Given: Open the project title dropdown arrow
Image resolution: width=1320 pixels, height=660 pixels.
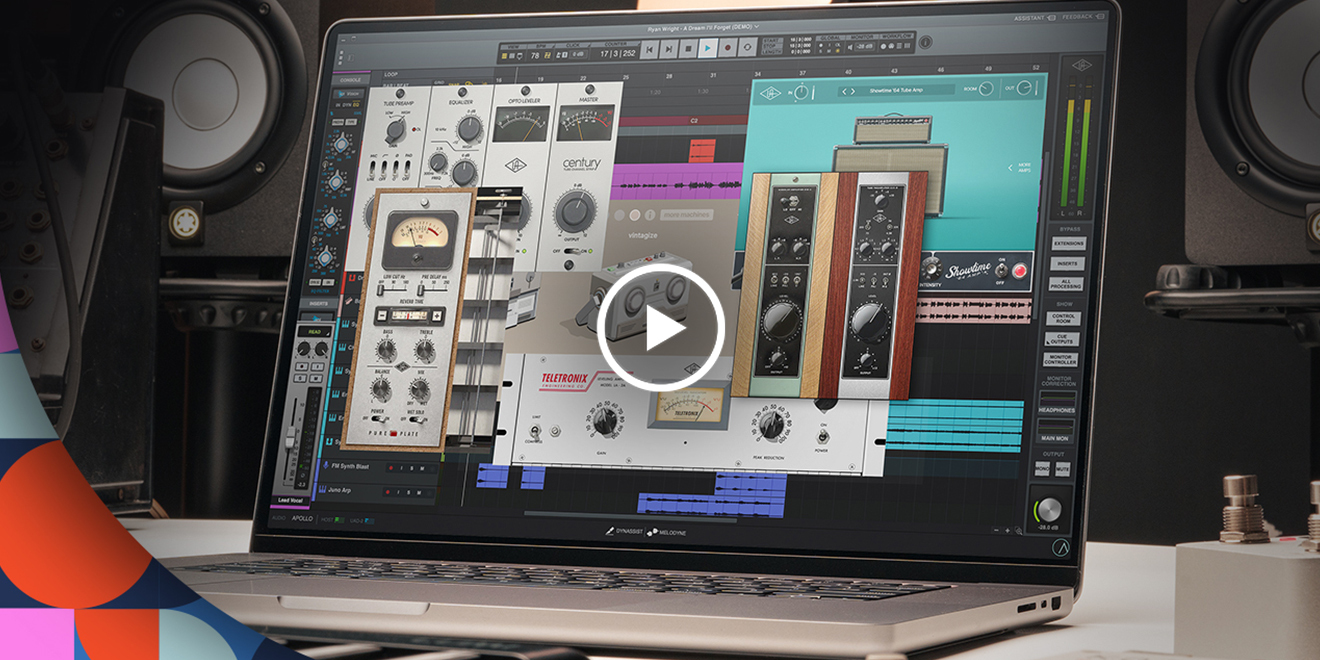Looking at the screenshot, I should click(757, 26).
